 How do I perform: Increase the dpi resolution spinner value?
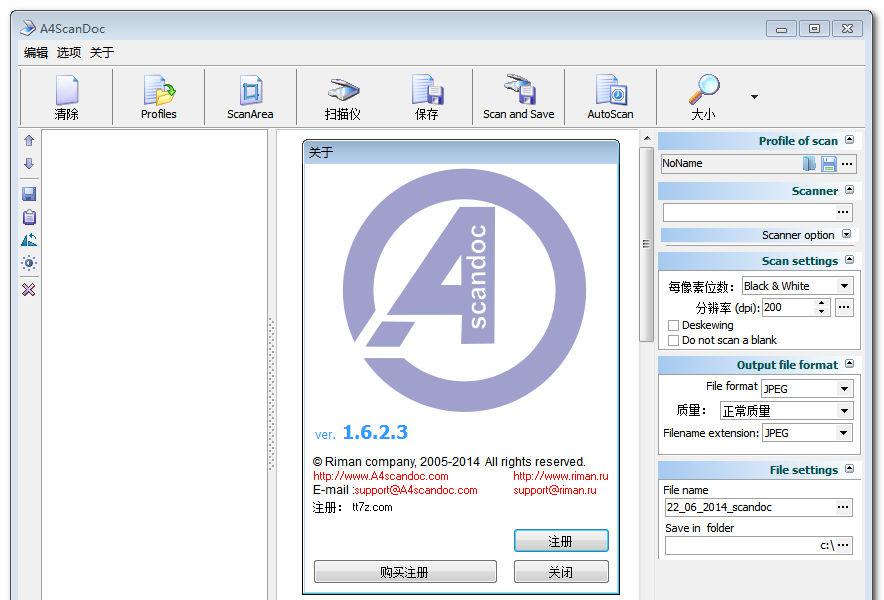(822, 303)
